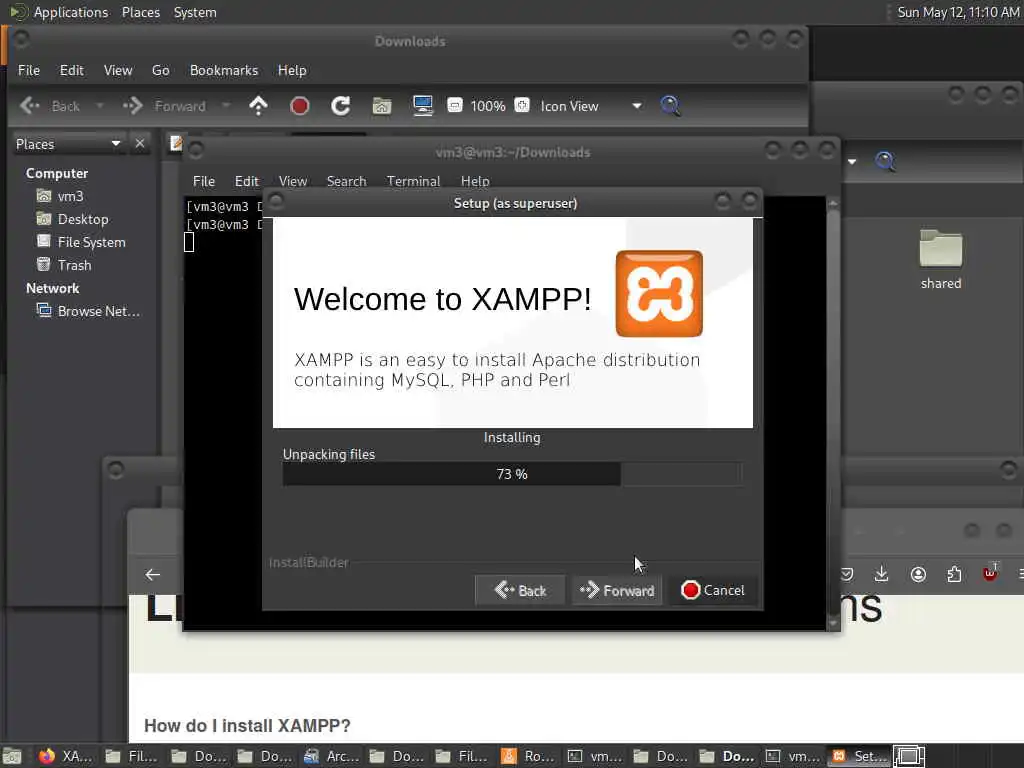Select the Ro... taskbar entry
This screenshot has height=768, width=1024.
(x=529, y=756)
